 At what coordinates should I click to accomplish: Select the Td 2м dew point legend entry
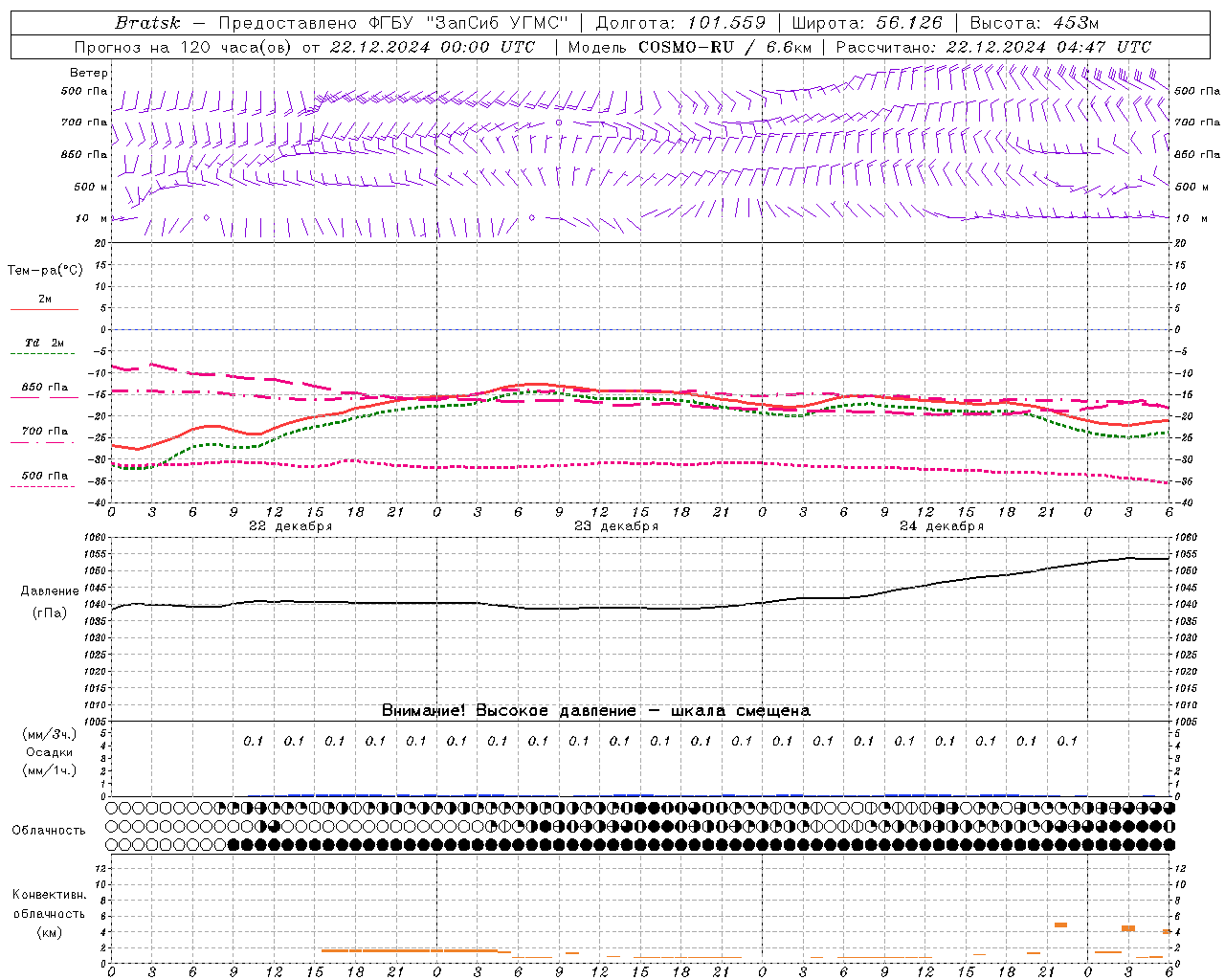pyautogui.click(x=44, y=347)
